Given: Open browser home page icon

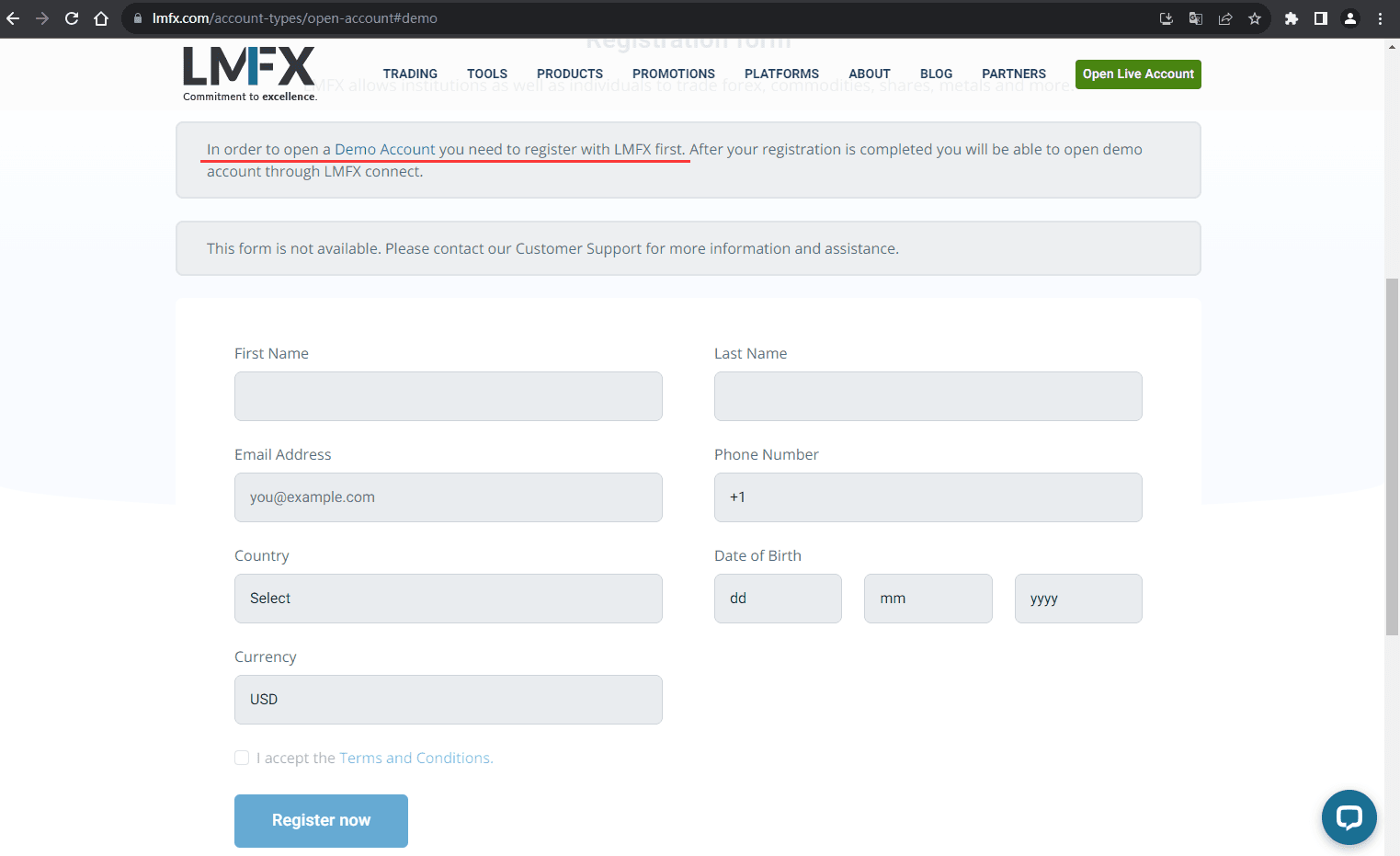Looking at the screenshot, I should (101, 18).
